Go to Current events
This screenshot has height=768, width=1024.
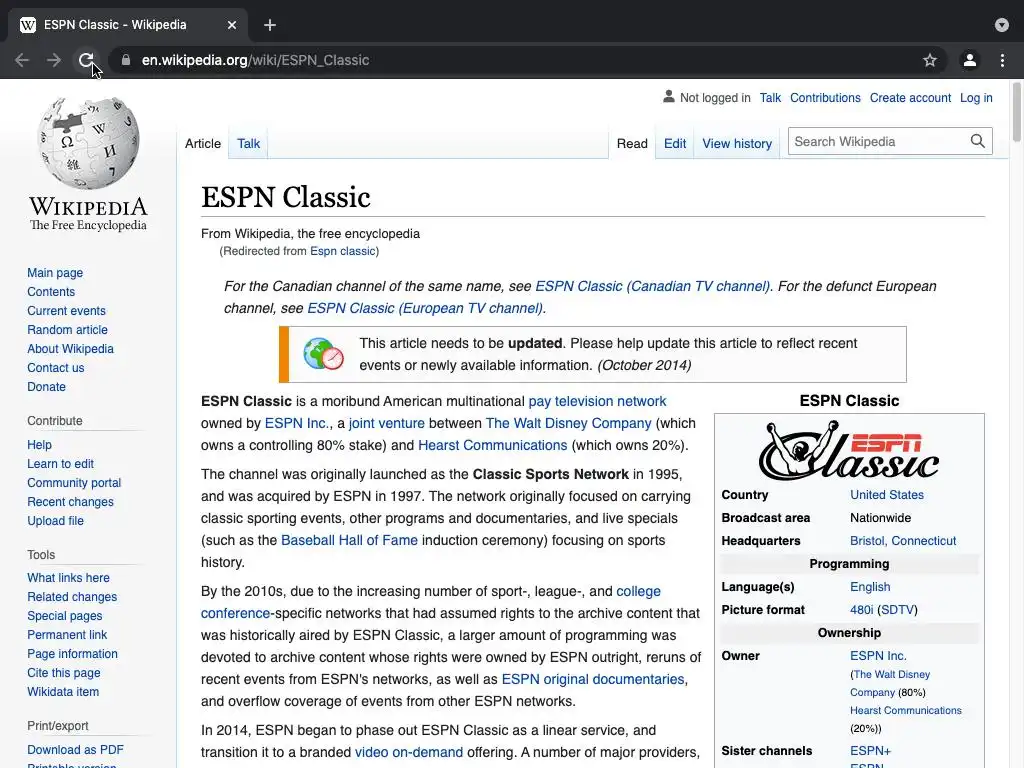(x=66, y=311)
